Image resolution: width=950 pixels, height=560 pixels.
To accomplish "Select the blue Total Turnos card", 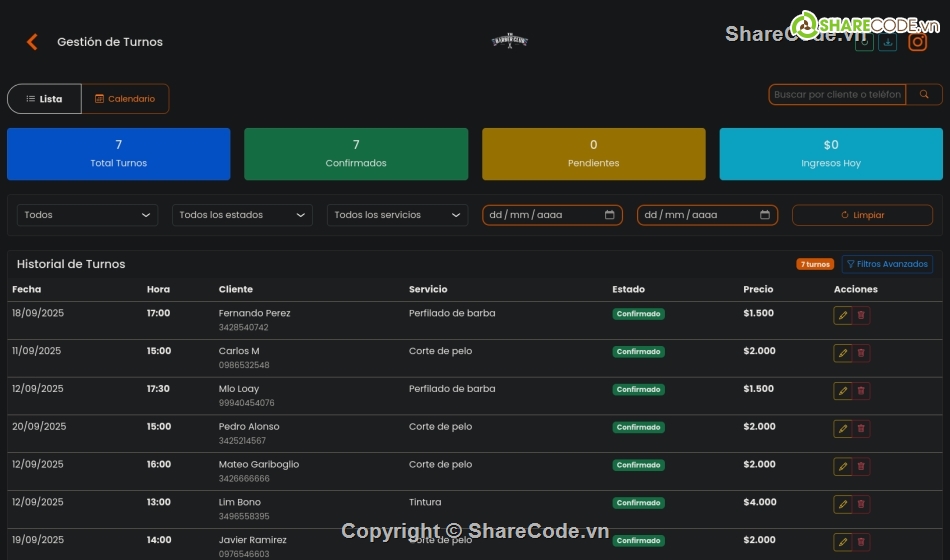I will [x=118, y=154].
